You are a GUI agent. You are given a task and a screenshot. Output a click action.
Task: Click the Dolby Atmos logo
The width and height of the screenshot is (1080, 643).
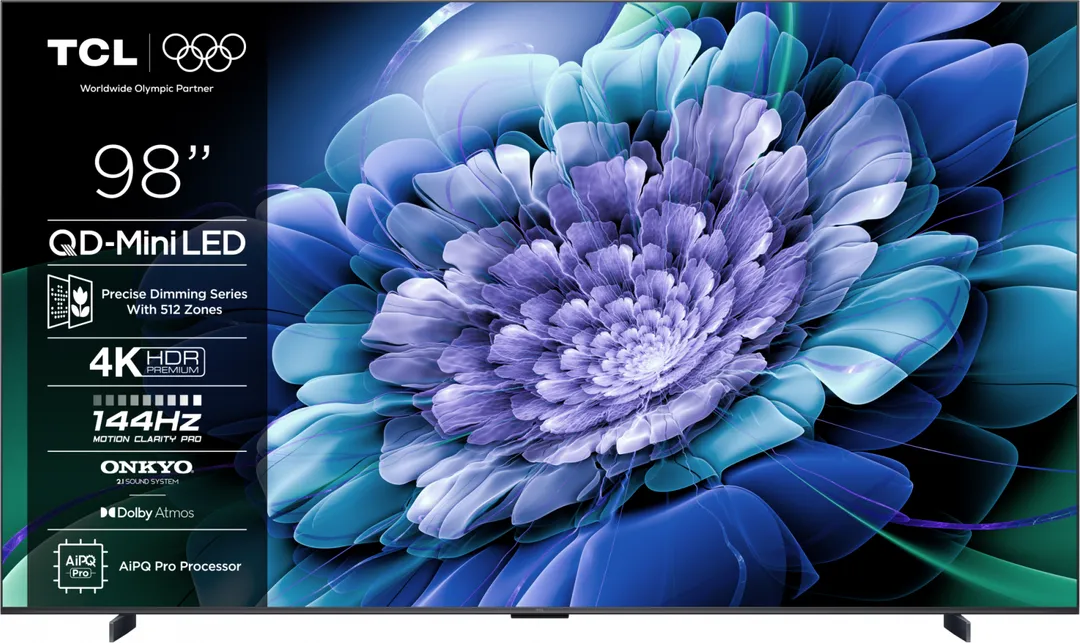click(x=147, y=512)
